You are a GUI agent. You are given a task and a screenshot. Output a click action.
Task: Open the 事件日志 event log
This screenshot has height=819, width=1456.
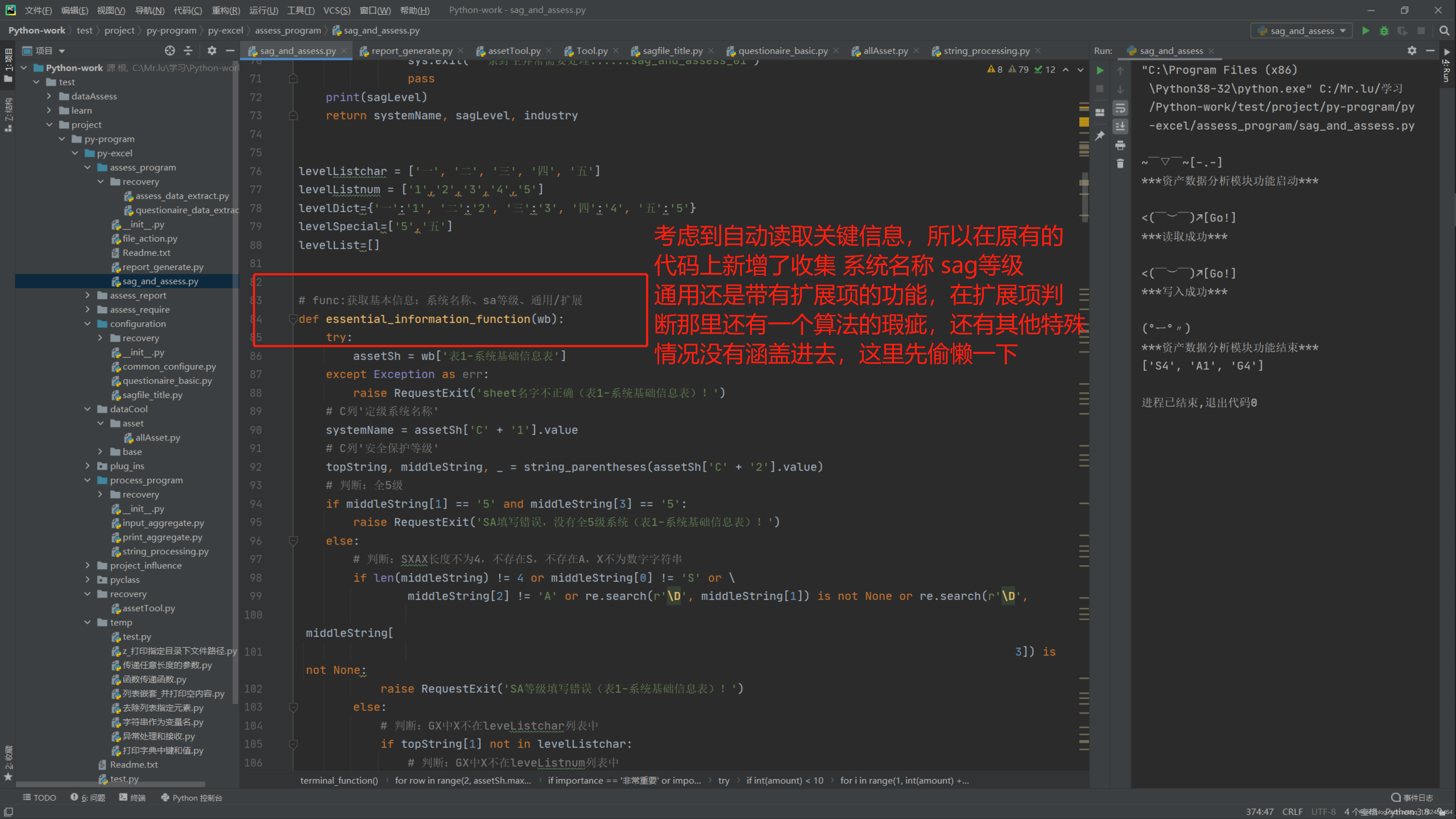point(1412,798)
